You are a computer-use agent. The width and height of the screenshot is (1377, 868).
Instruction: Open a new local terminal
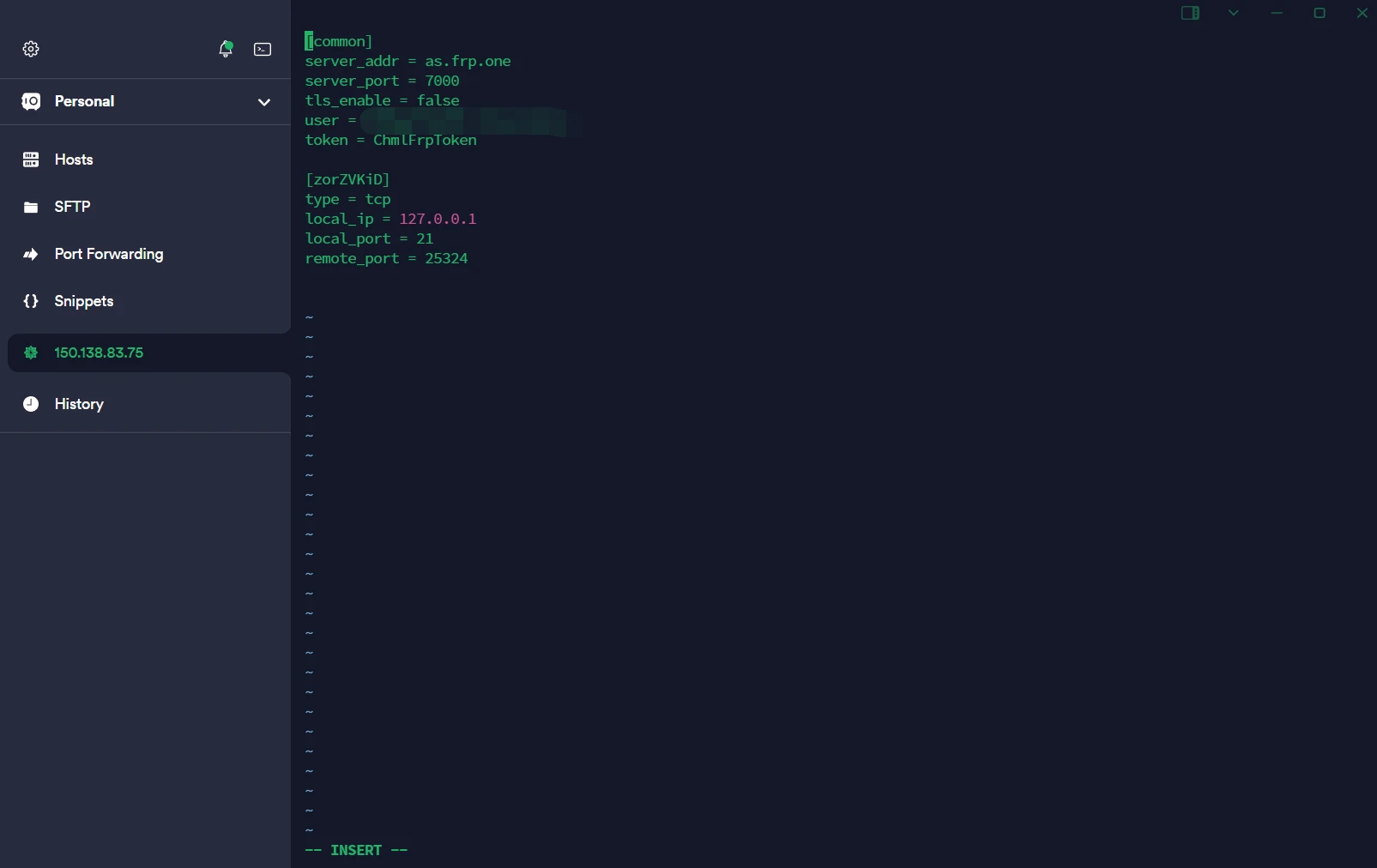tap(263, 50)
